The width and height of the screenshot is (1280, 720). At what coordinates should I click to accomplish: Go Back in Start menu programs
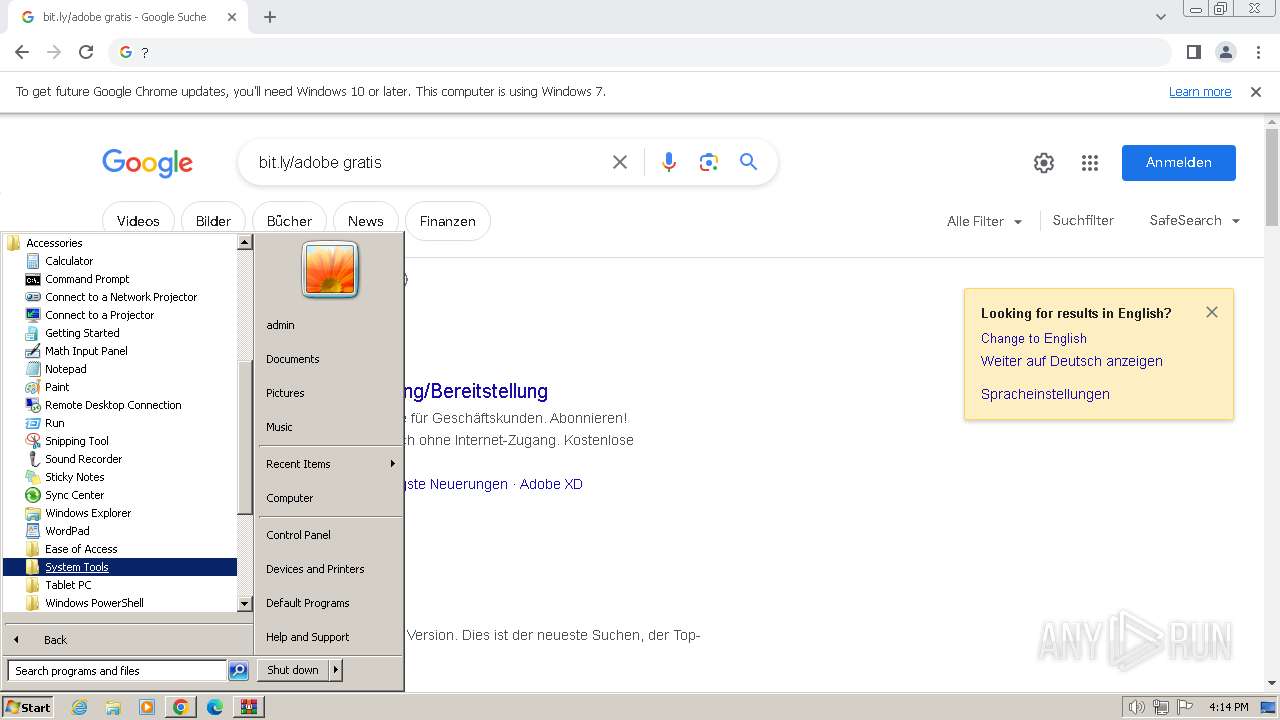pyautogui.click(x=55, y=640)
